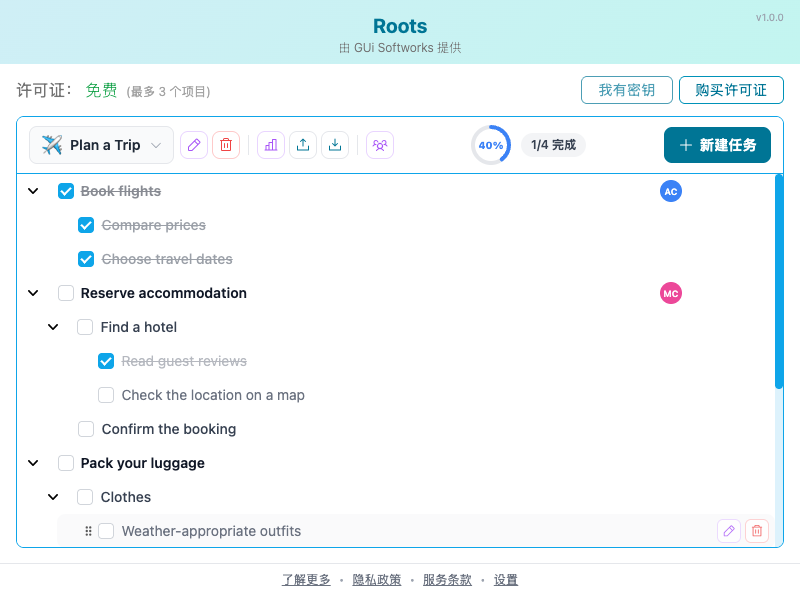Click the import download icon
This screenshot has width=800, height=600.
tap(335, 145)
